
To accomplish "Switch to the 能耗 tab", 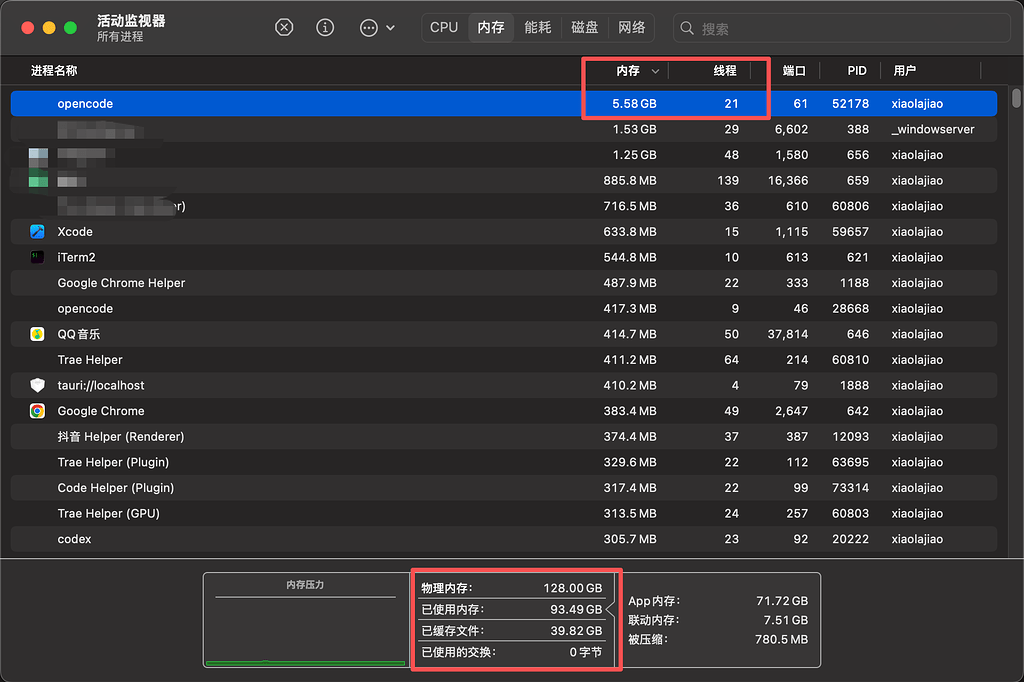I will point(537,27).
